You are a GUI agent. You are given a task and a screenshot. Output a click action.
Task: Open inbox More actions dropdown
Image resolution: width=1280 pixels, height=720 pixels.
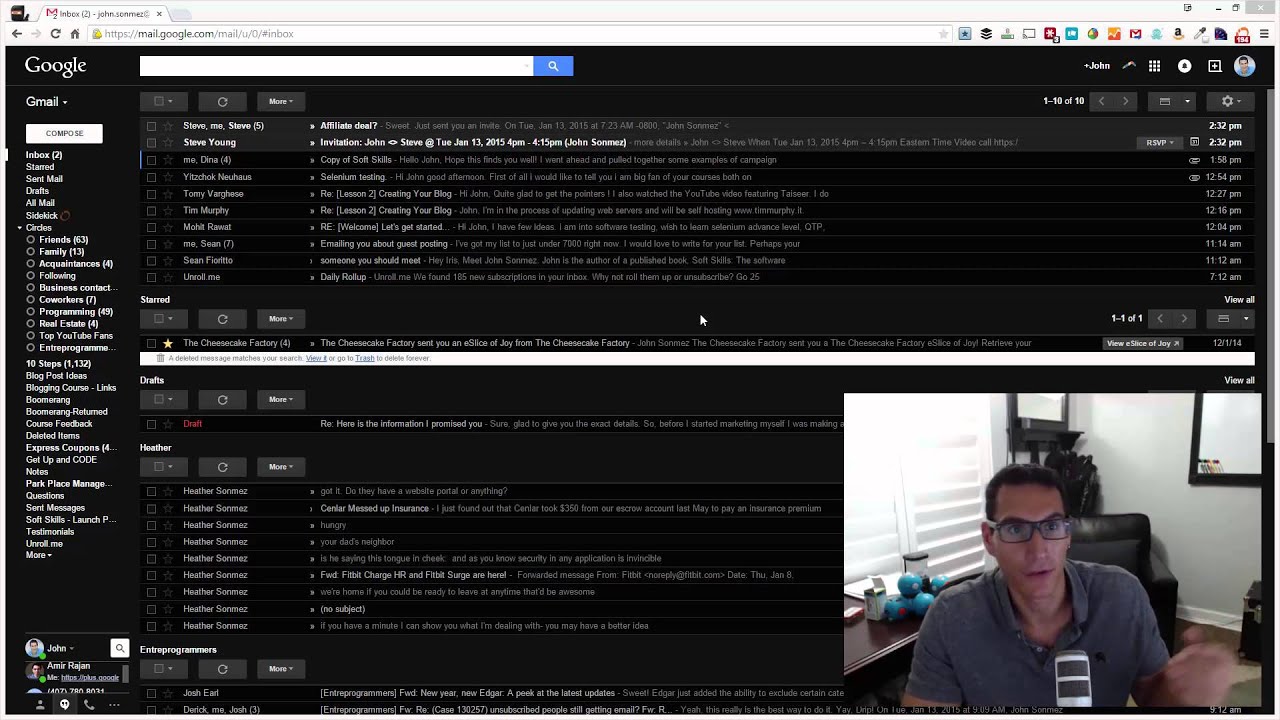(x=280, y=101)
